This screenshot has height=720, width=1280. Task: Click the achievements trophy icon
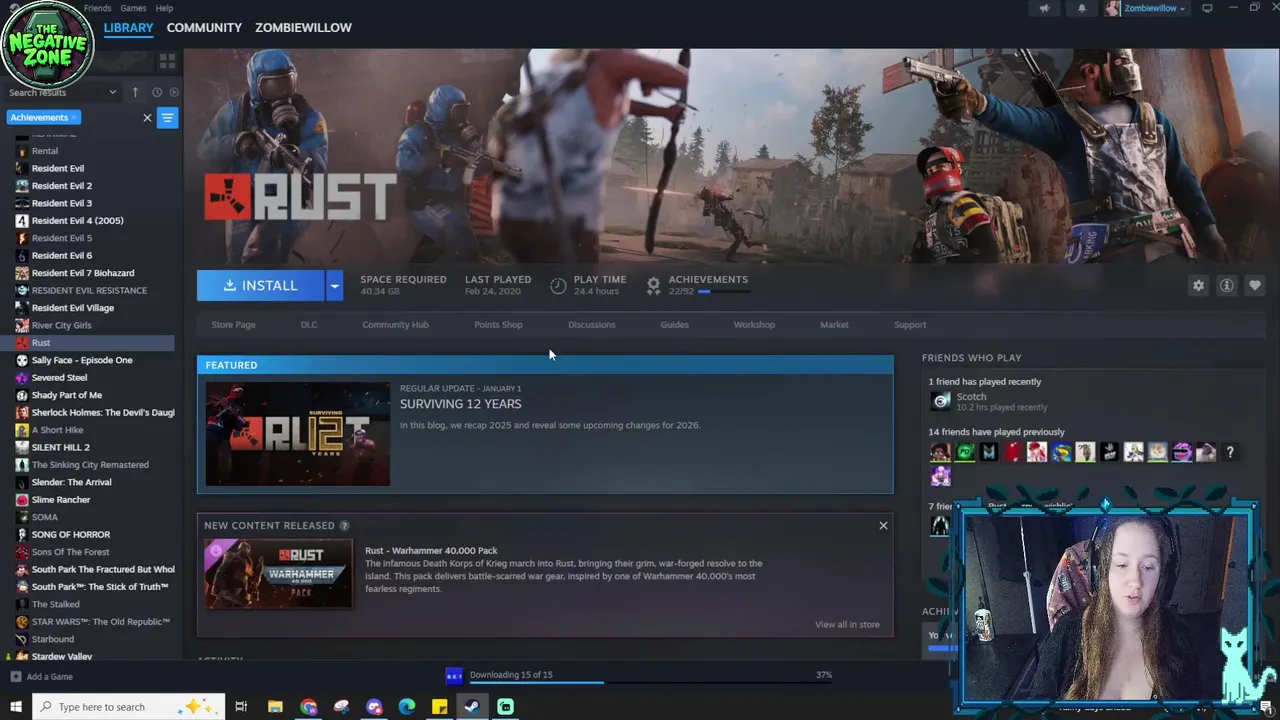click(653, 286)
